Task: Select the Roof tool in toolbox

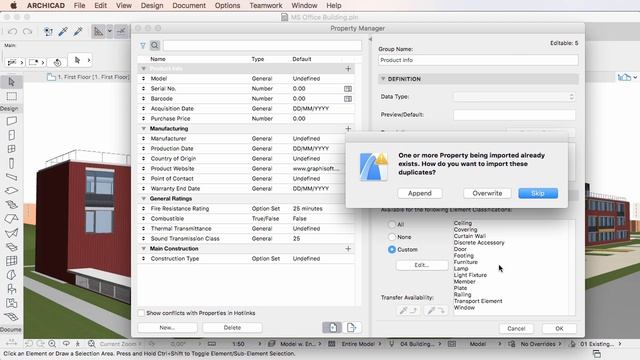Action: (11, 219)
